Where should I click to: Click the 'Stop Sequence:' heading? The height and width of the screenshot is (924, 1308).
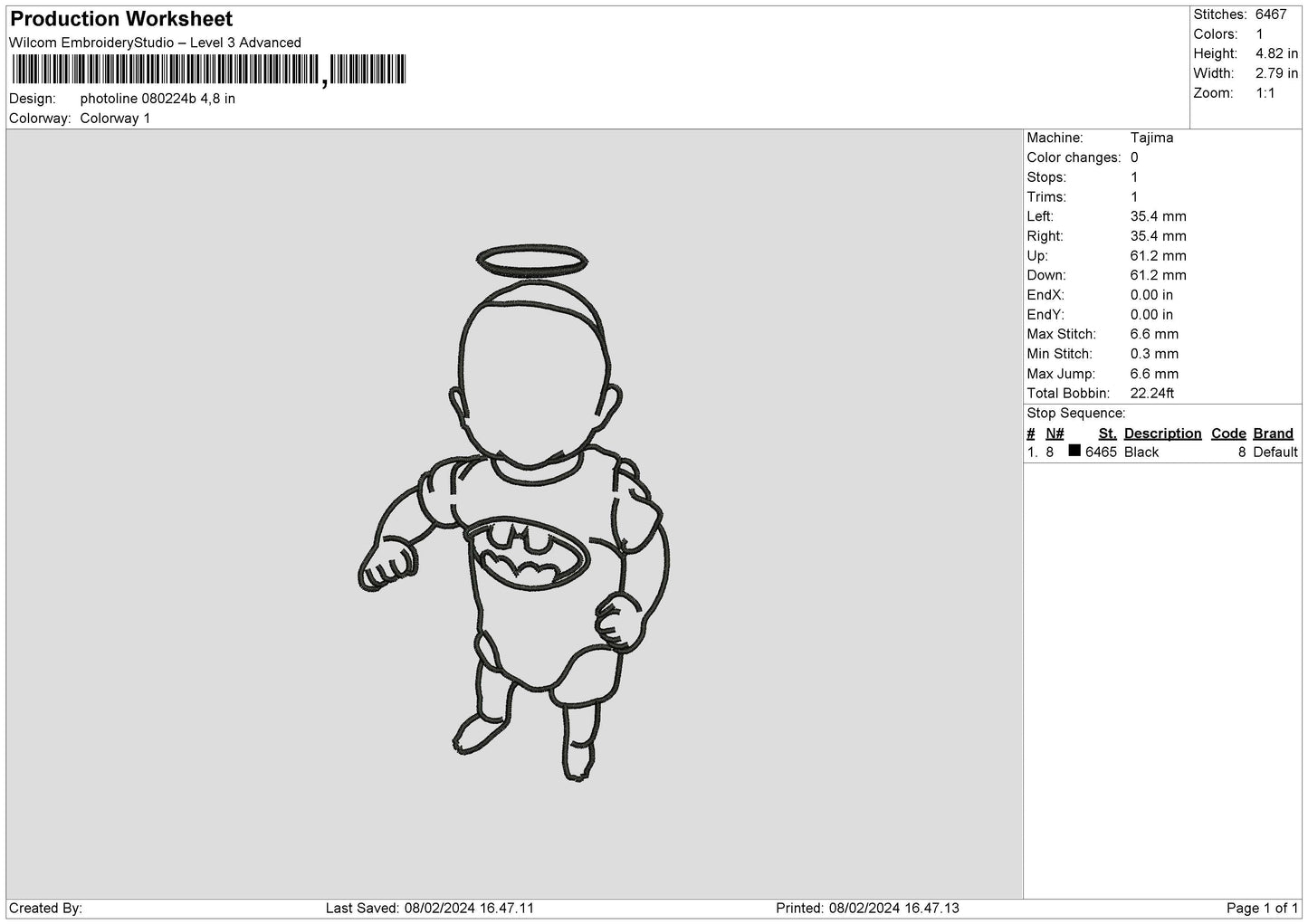point(1076,414)
